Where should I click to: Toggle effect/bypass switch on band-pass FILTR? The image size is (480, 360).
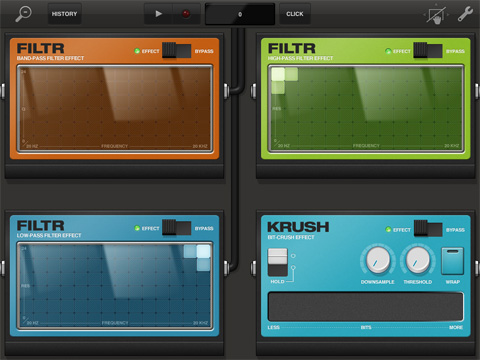tap(176, 51)
